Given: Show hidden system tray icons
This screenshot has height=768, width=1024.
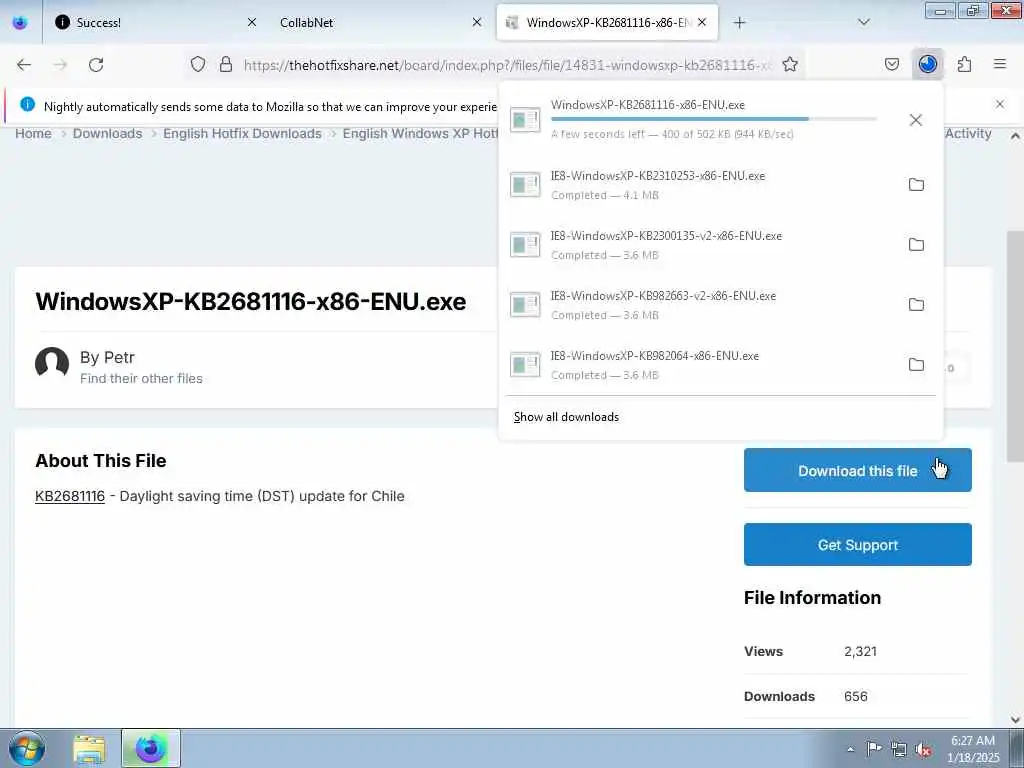Looking at the screenshot, I should click(850, 749).
